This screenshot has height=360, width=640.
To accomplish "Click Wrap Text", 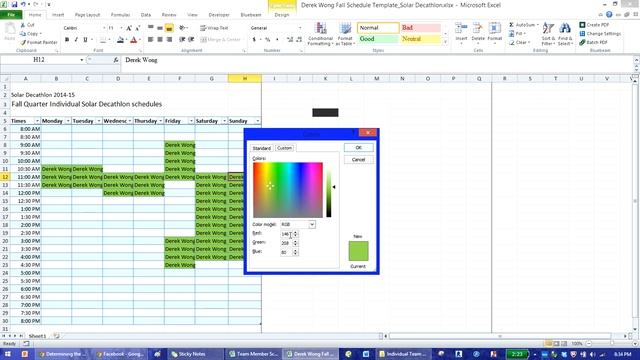I will (214, 28).
